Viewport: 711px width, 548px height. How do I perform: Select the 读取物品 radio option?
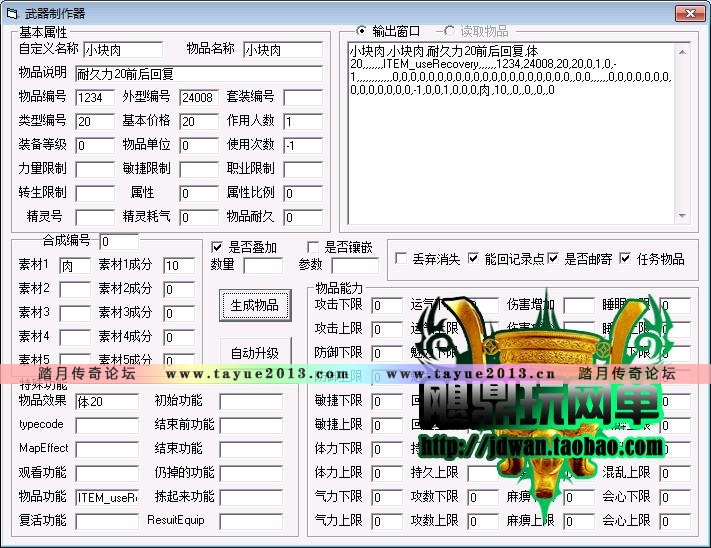pos(449,31)
